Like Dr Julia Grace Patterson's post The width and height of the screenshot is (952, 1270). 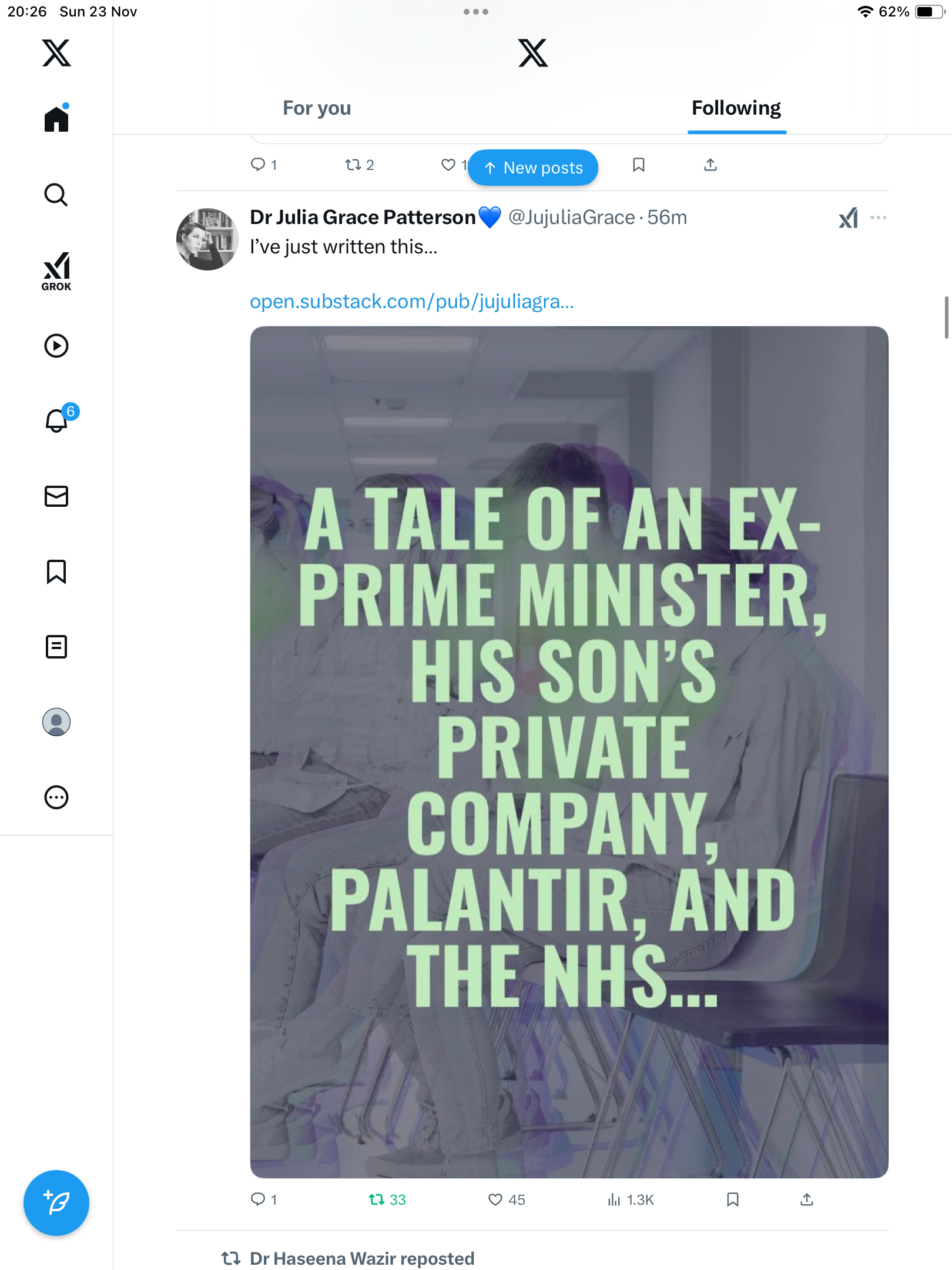tap(495, 1199)
